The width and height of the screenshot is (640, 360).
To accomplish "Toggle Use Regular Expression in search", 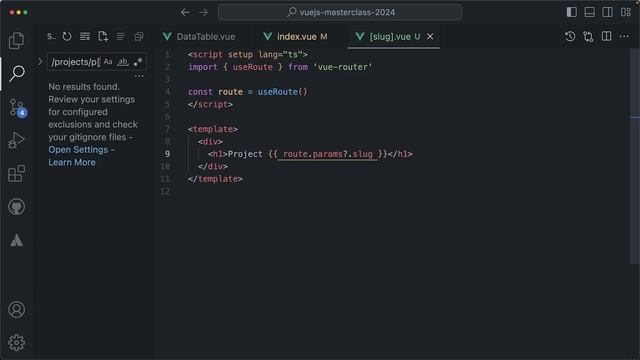I will (138, 62).
